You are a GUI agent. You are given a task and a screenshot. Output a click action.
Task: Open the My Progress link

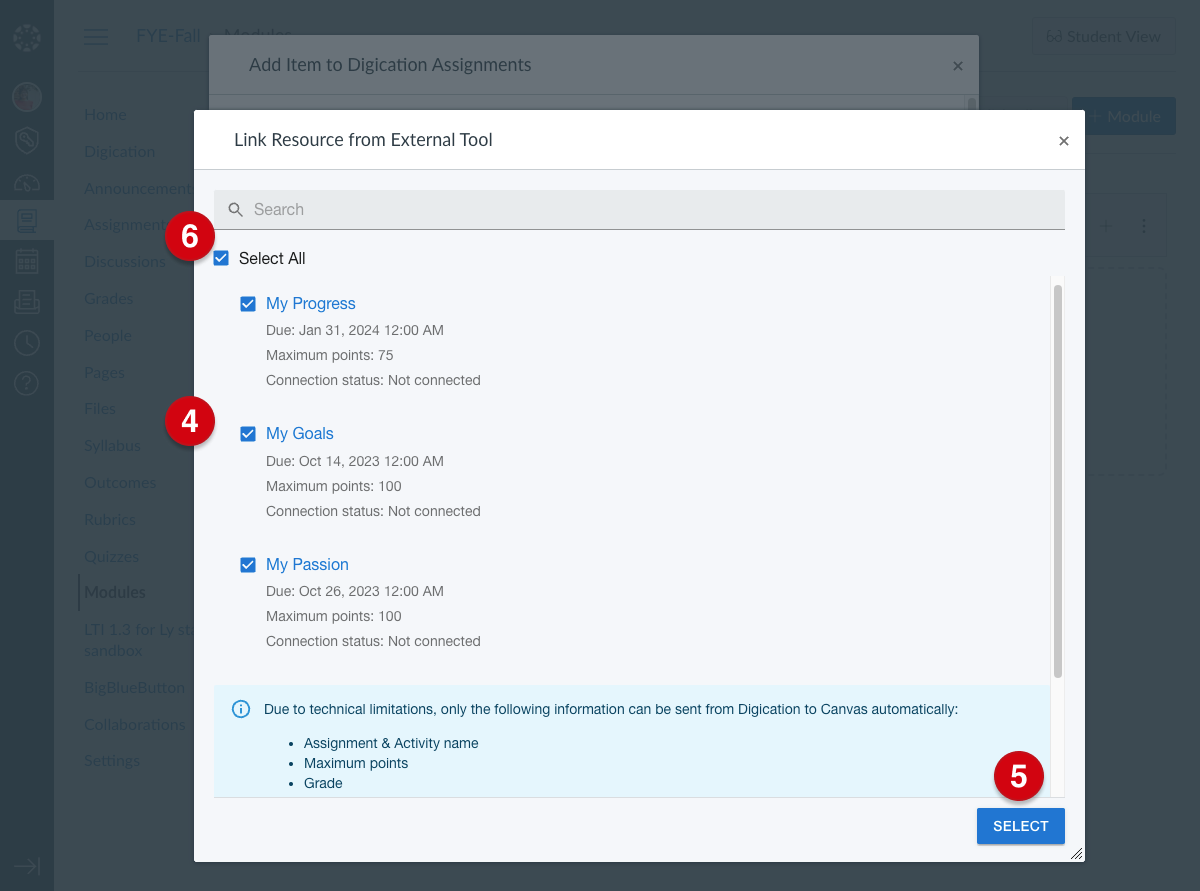311,304
